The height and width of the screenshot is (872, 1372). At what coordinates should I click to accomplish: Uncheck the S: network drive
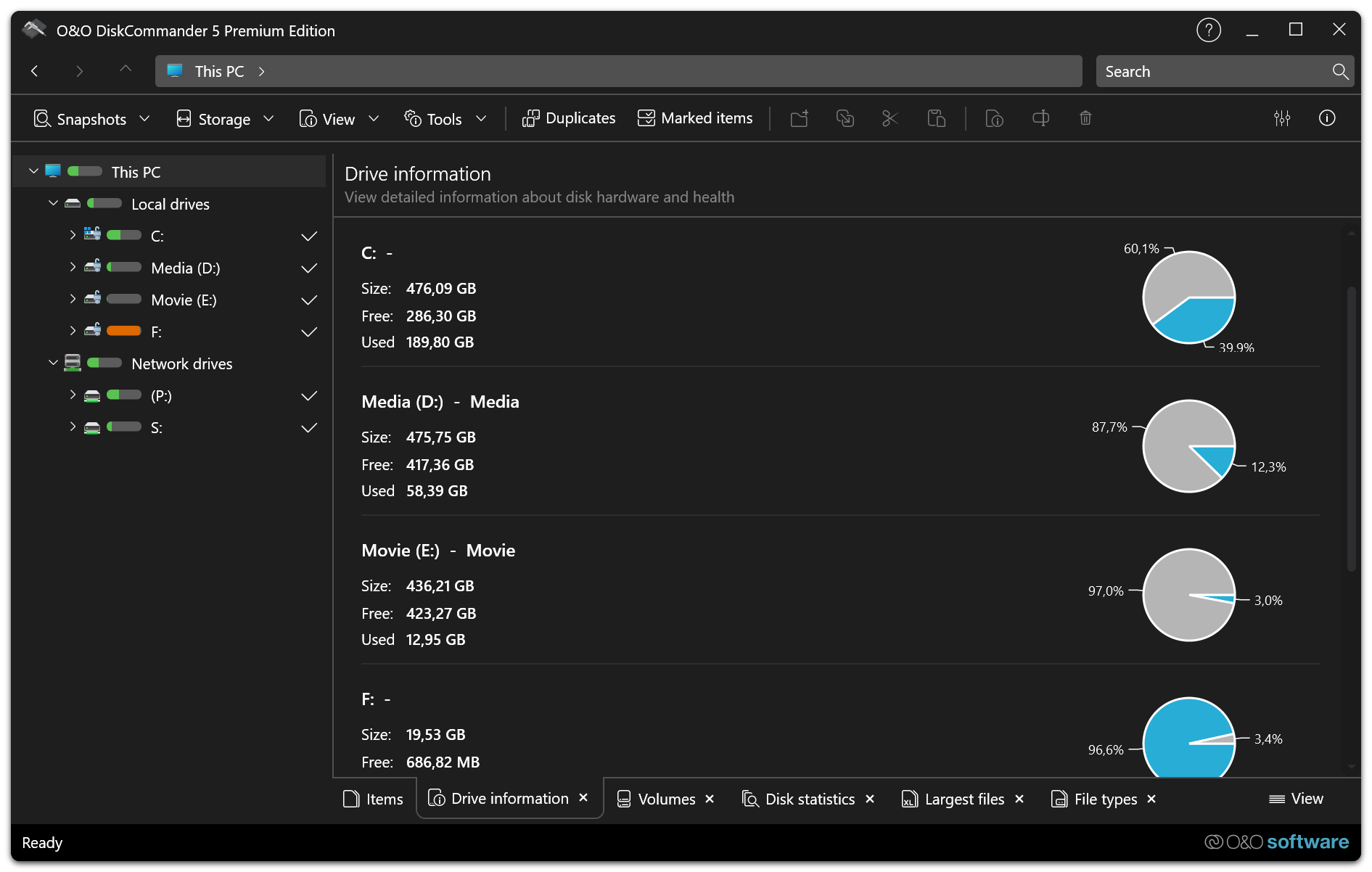309,428
